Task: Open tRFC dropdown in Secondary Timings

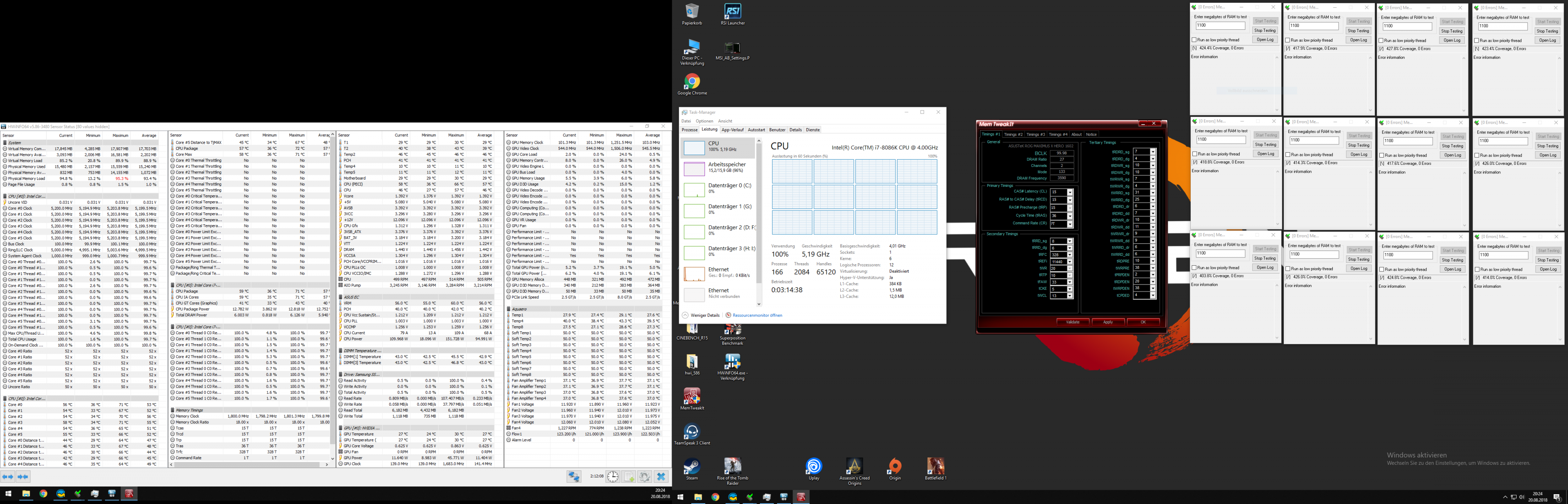Action: pos(1069,255)
